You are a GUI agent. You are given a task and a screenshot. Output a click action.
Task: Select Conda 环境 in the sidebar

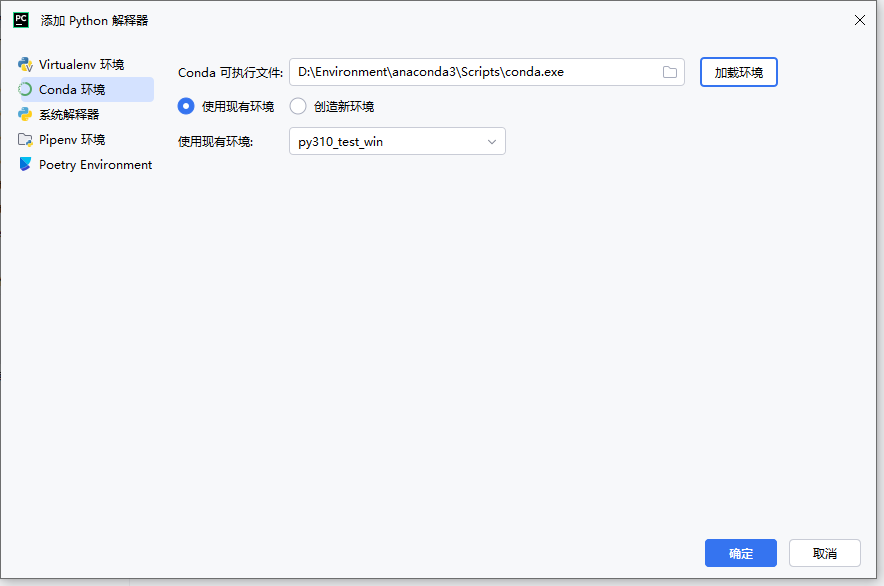[86, 90]
